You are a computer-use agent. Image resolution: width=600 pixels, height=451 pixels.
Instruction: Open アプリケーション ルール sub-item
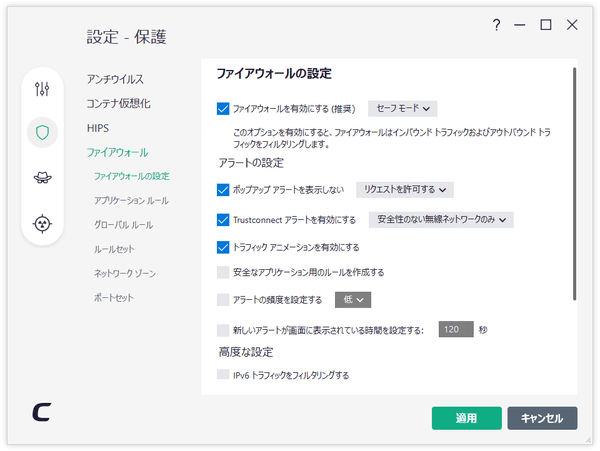[131, 200]
